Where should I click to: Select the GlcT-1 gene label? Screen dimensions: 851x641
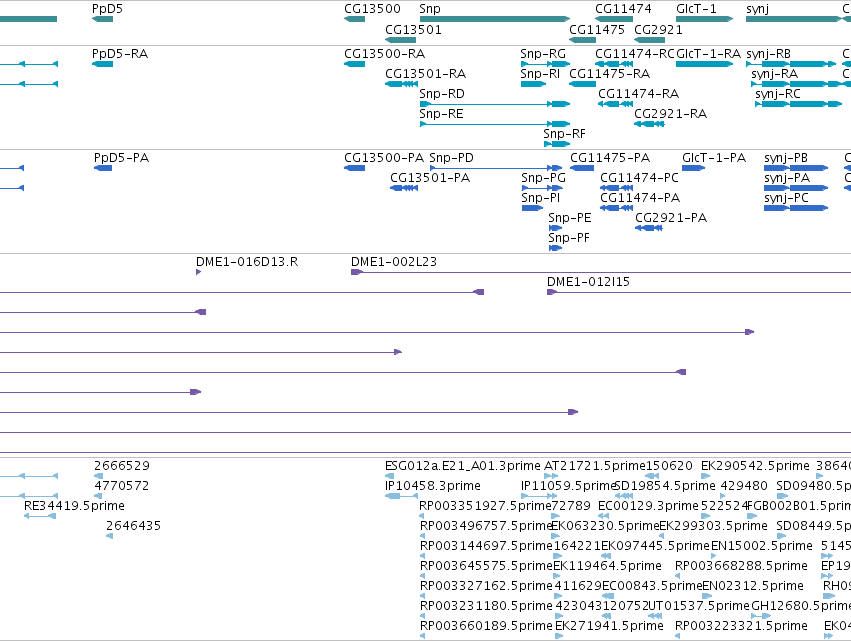point(696,9)
